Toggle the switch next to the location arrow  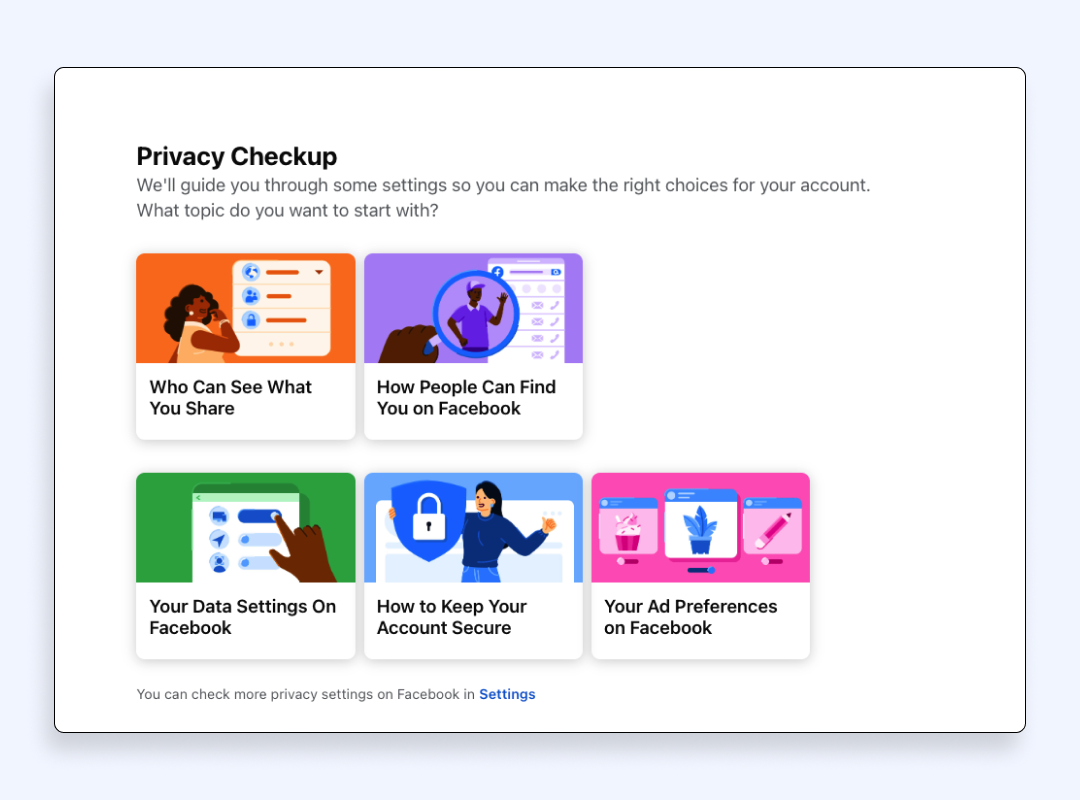click(x=258, y=539)
